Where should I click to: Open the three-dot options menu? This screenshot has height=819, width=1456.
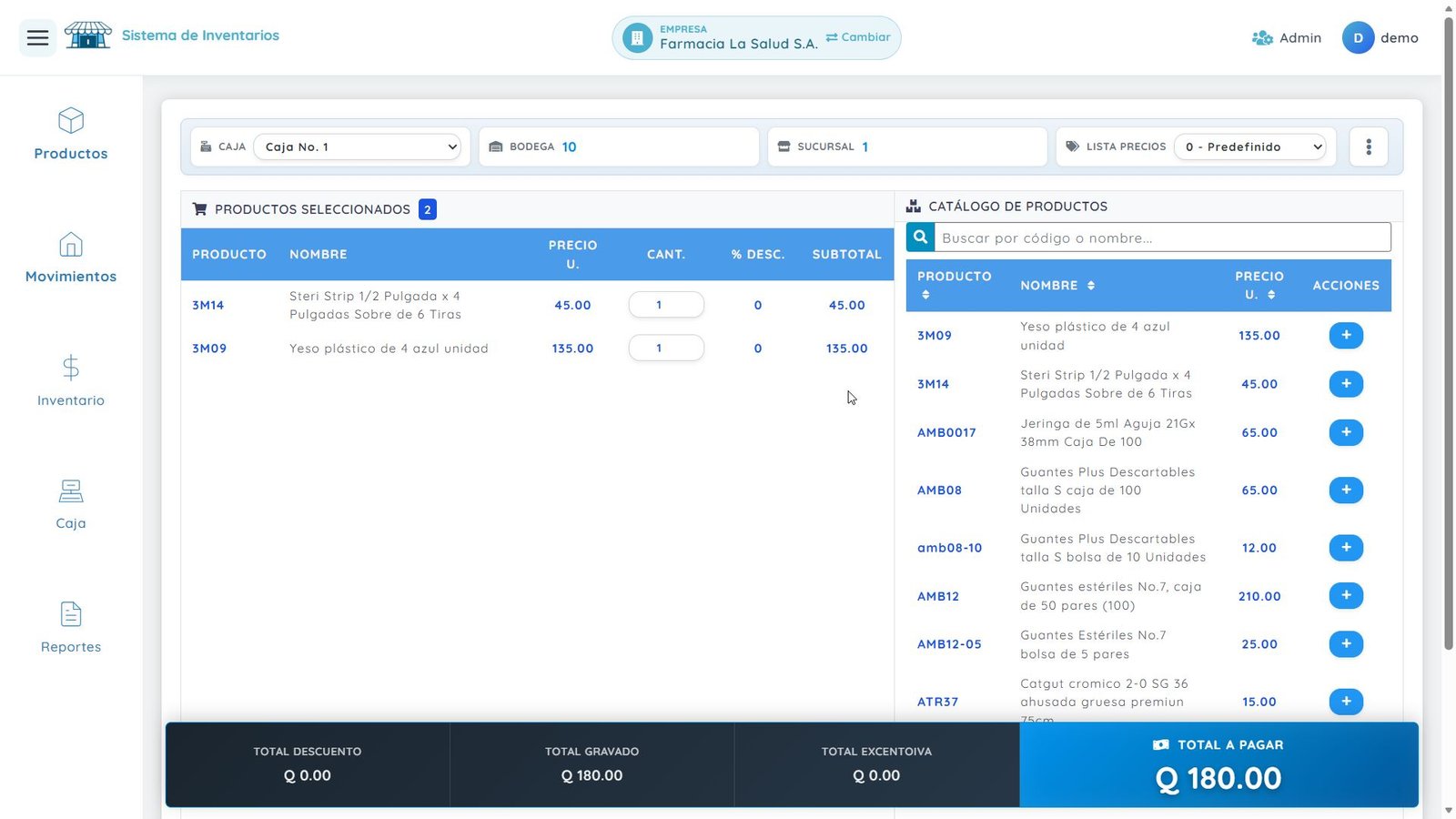click(1368, 147)
